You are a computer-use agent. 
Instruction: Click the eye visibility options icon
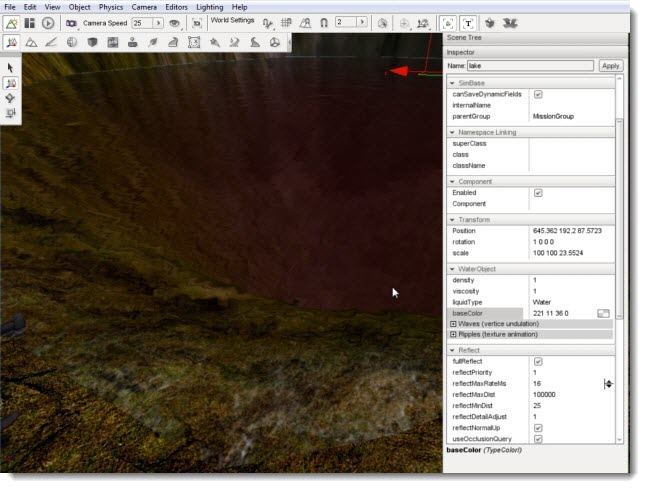(x=175, y=23)
